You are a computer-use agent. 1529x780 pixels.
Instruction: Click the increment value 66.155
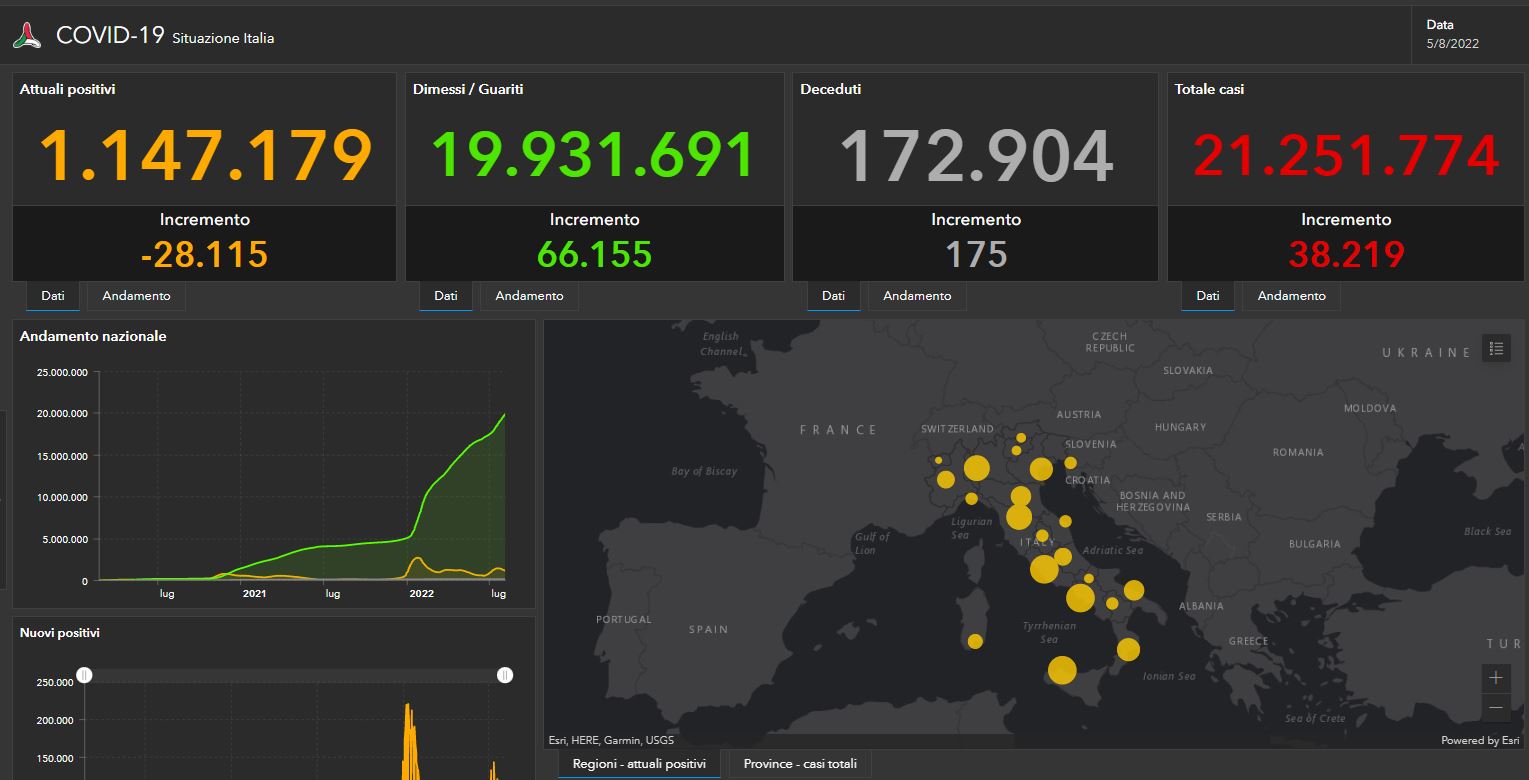click(594, 255)
